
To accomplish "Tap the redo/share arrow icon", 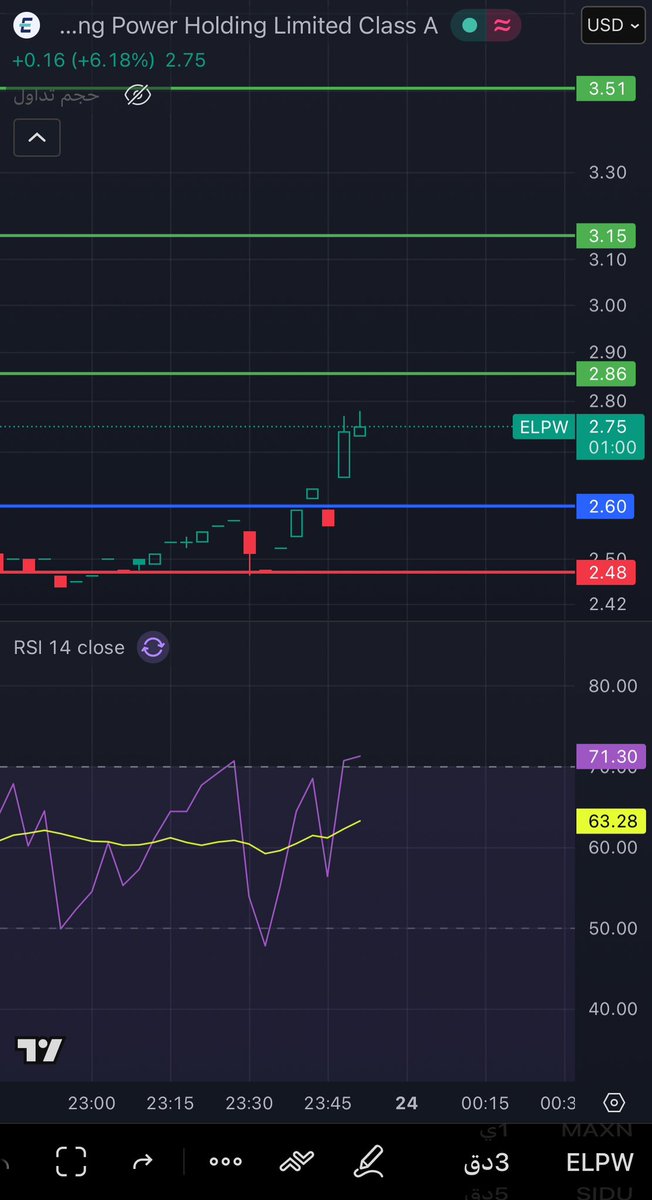I will click(143, 1161).
